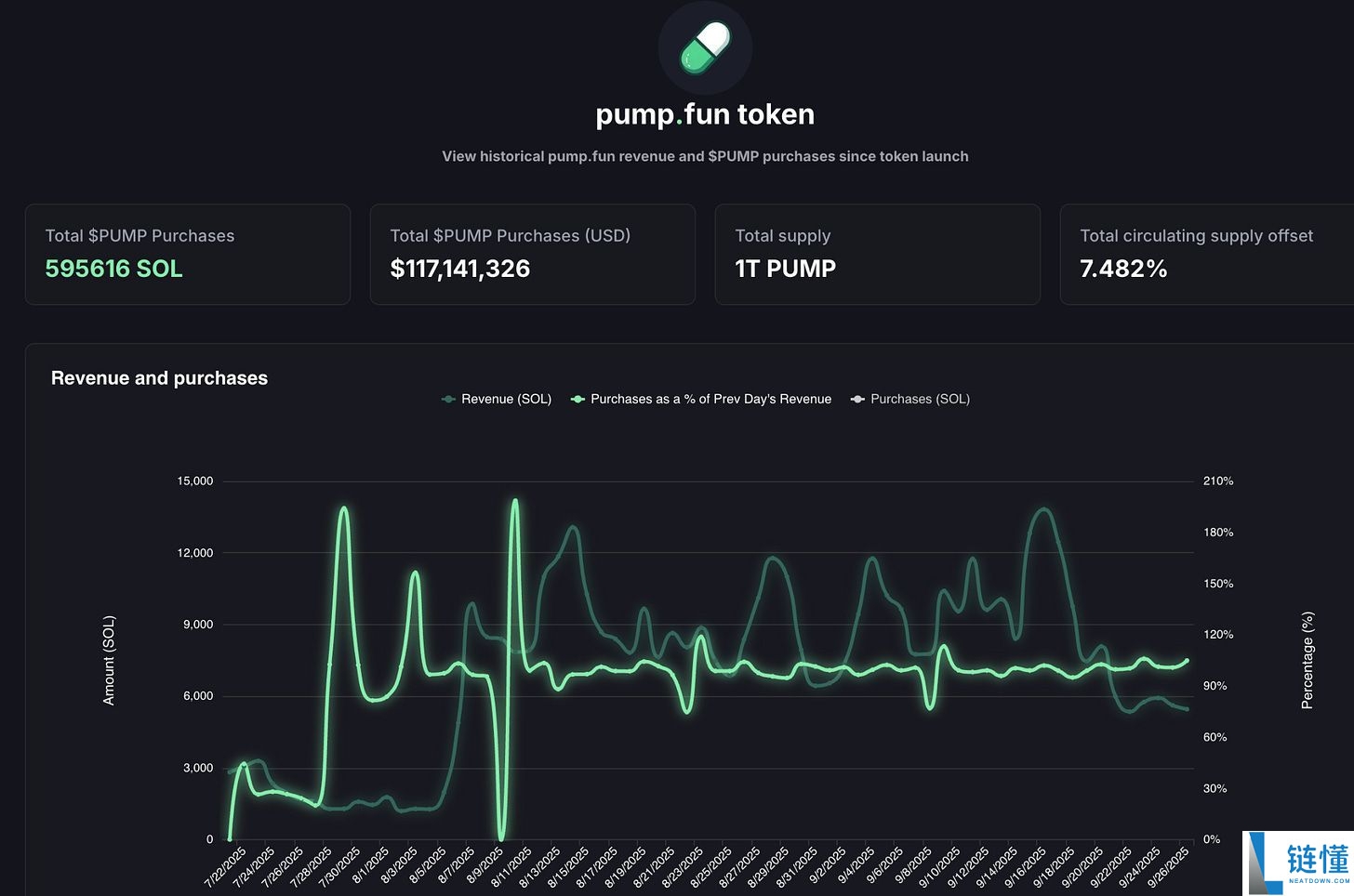This screenshot has width=1354, height=896.
Task: Click the 7/26/2025 date label on the x-axis
Action: pos(282,866)
